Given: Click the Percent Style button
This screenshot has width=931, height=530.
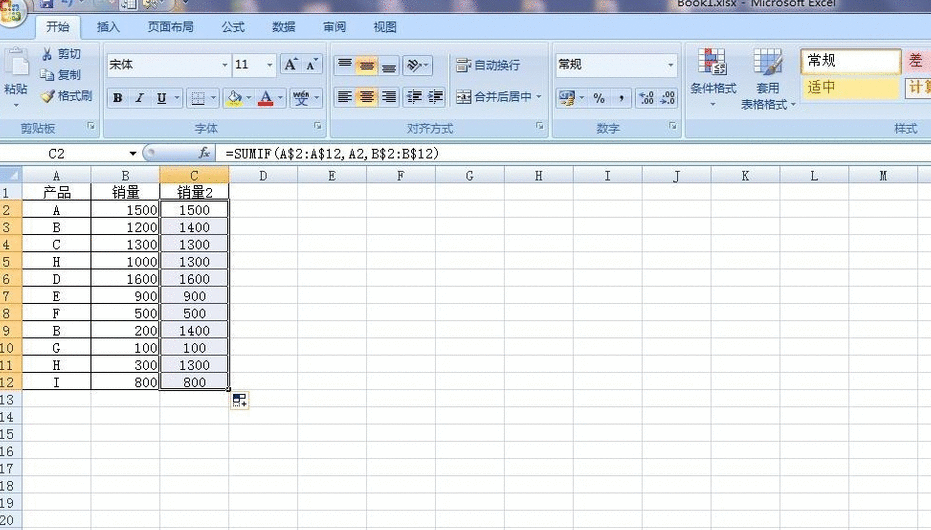Looking at the screenshot, I should (599, 98).
